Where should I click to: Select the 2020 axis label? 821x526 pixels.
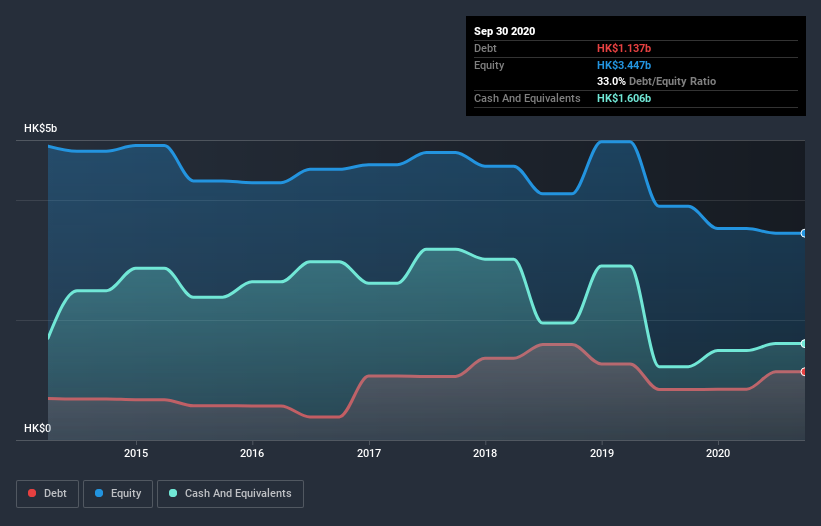point(718,453)
